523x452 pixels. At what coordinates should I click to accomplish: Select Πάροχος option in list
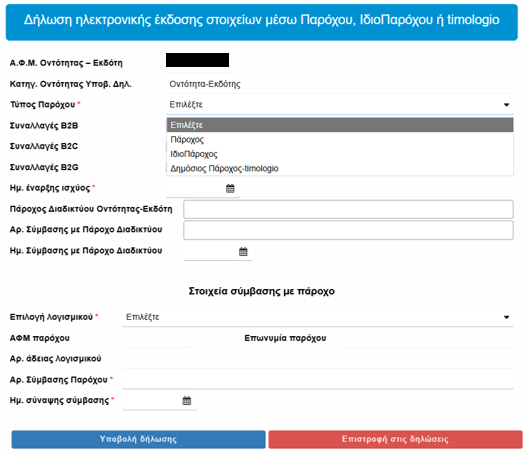(340, 139)
